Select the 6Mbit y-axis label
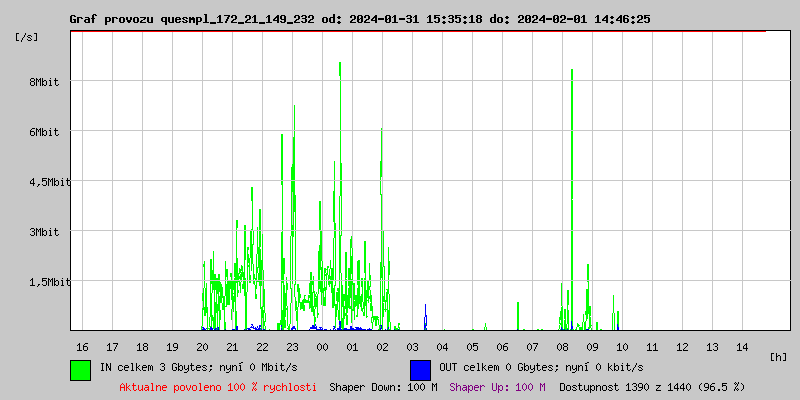This screenshot has height=400, width=800. [x=45, y=132]
